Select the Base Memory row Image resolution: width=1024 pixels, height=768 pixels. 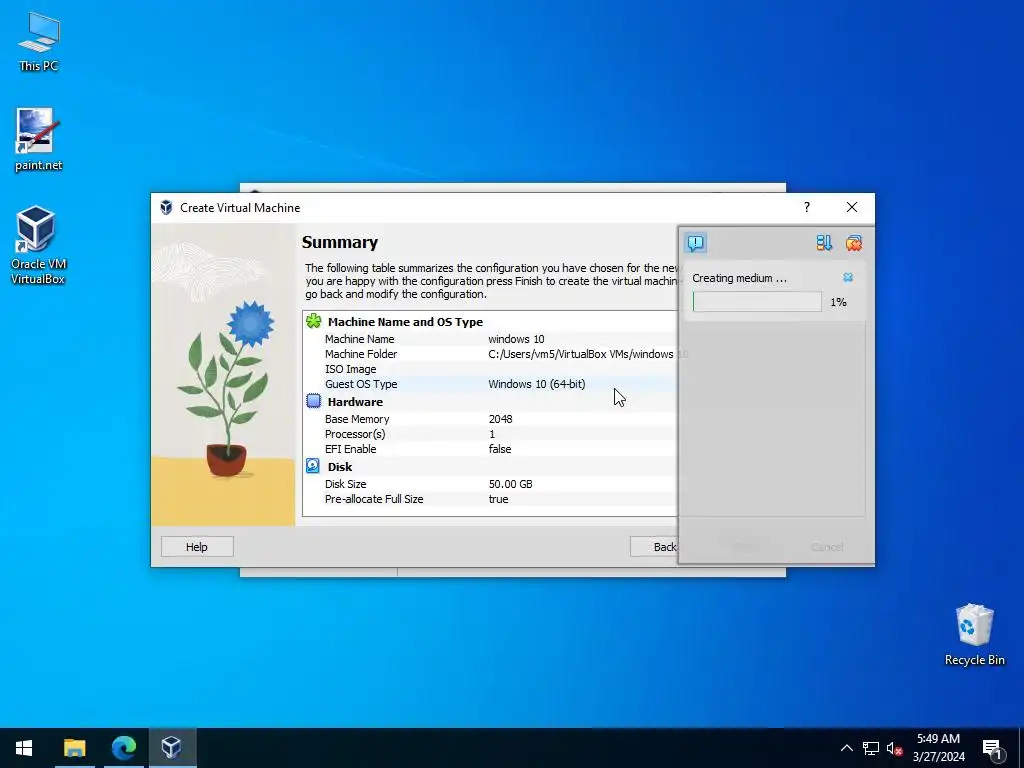pyautogui.click(x=490, y=419)
